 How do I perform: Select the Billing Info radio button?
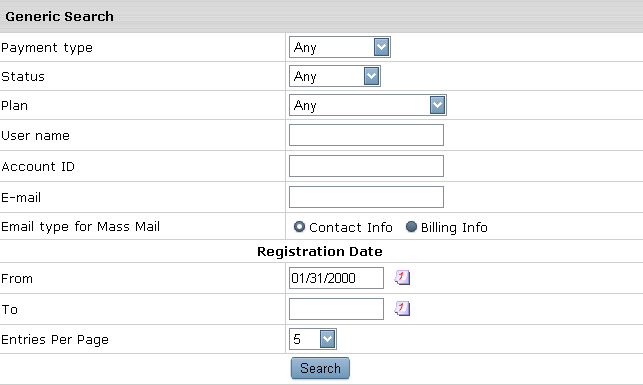tap(411, 226)
